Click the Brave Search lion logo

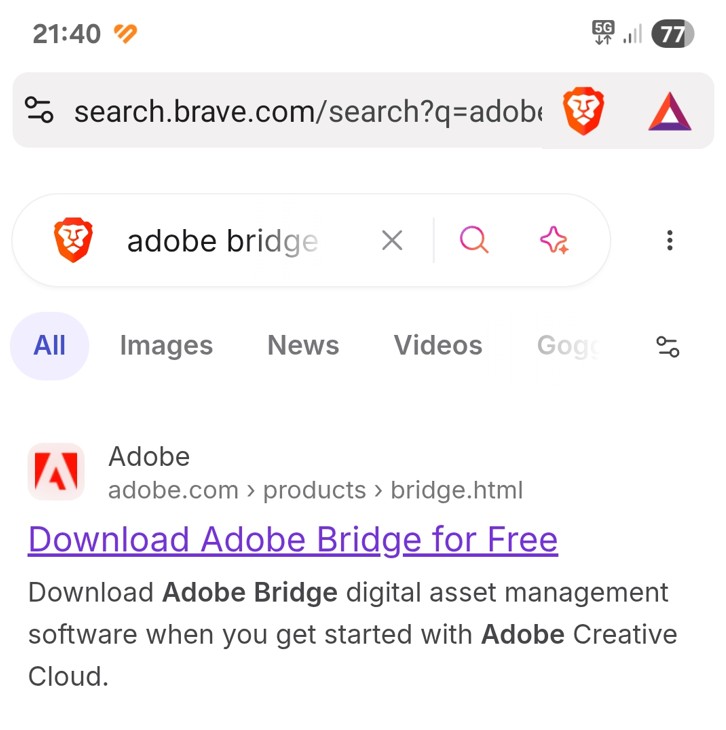click(x=73, y=240)
